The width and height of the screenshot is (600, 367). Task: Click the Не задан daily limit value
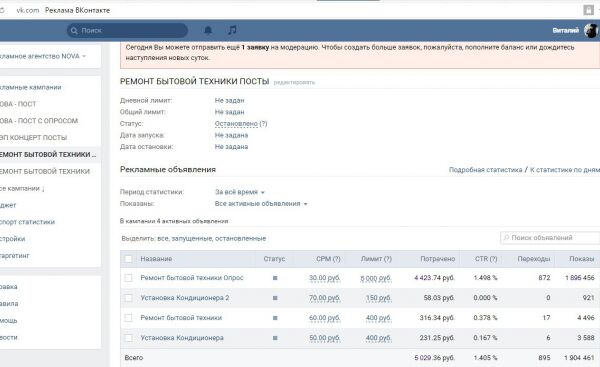[x=229, y=100]
